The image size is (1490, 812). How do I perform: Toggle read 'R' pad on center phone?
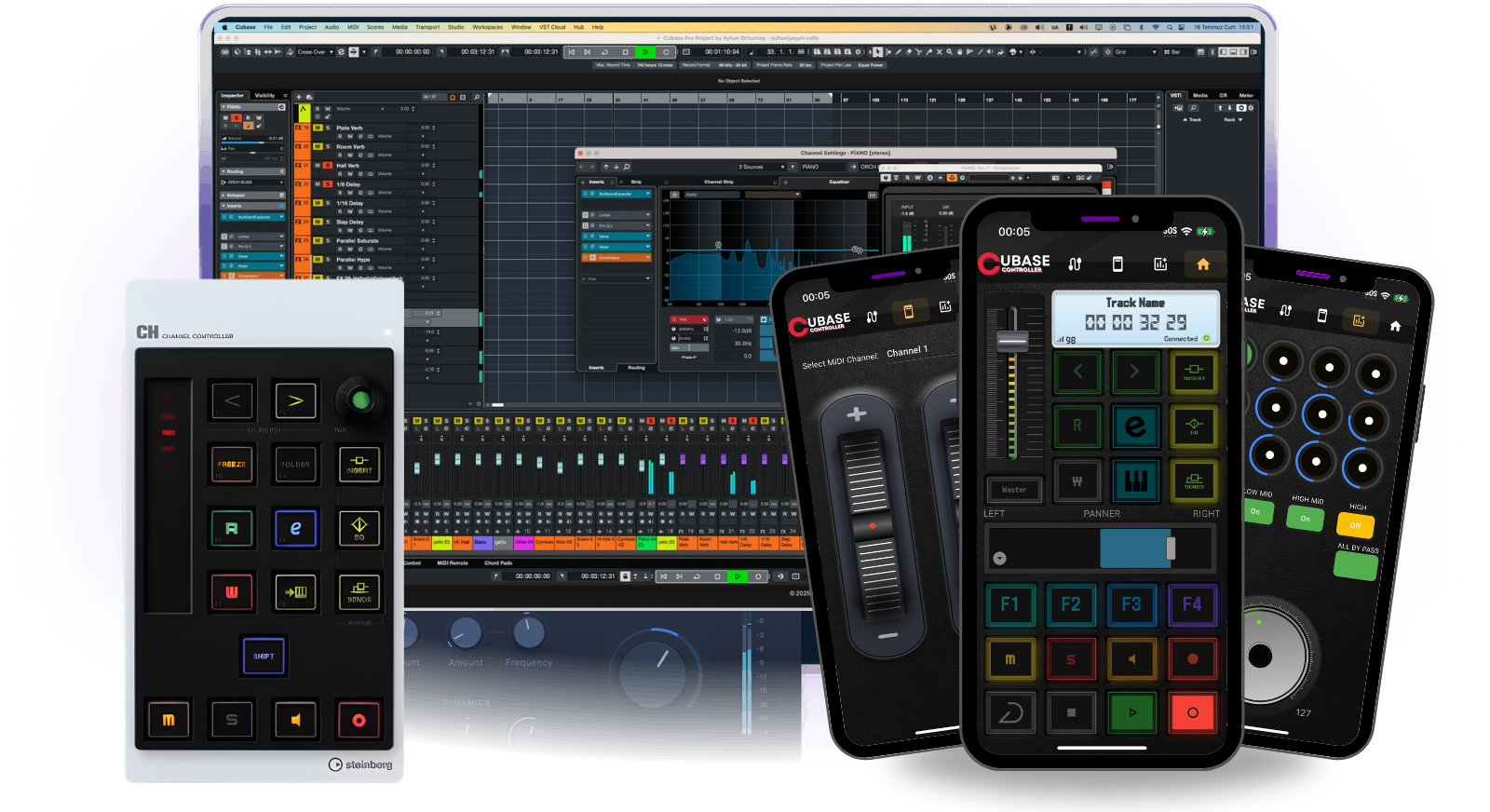pos(1077,426)
